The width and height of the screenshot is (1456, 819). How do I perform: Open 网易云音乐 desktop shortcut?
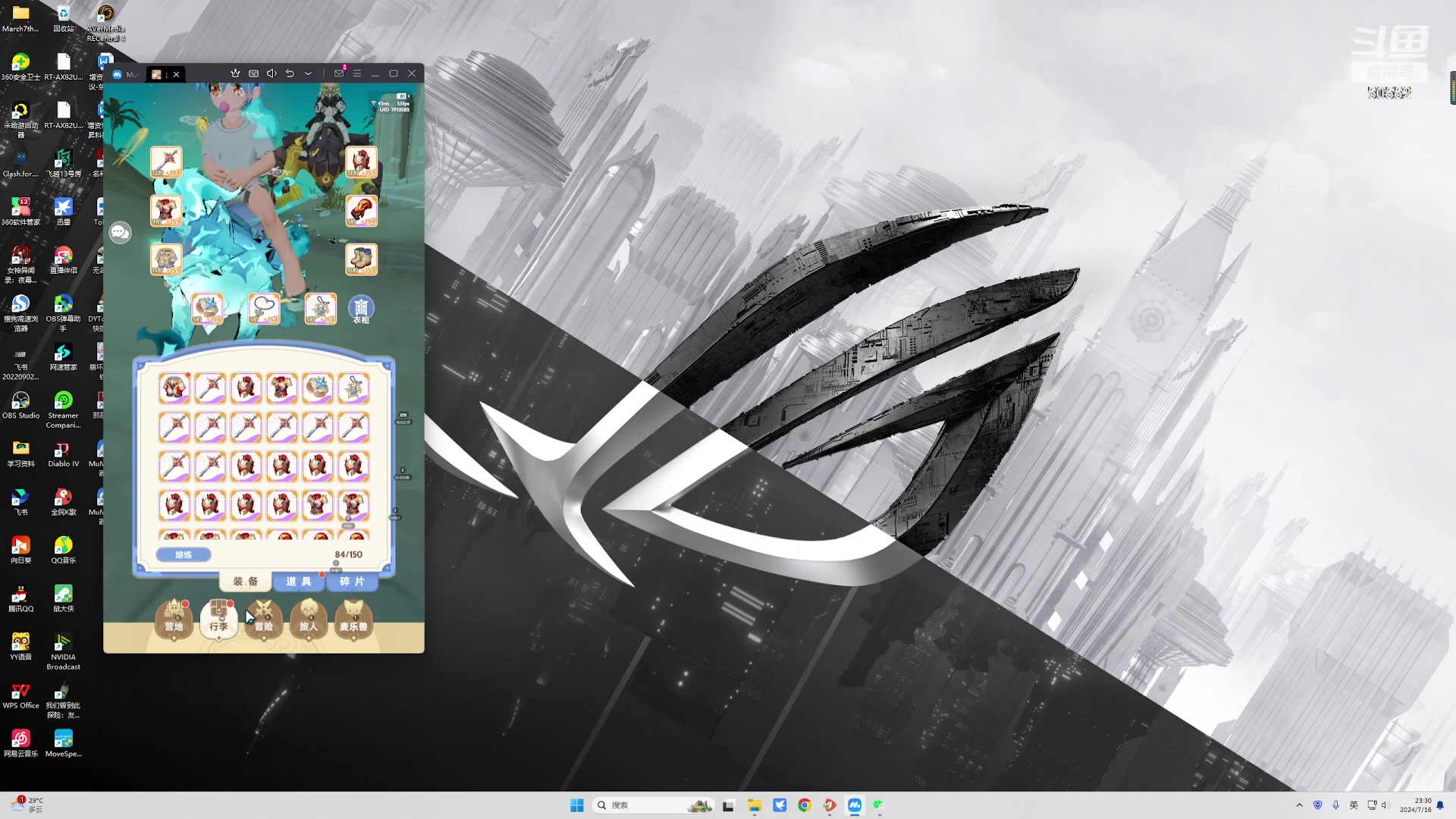[x=20, y=744]
